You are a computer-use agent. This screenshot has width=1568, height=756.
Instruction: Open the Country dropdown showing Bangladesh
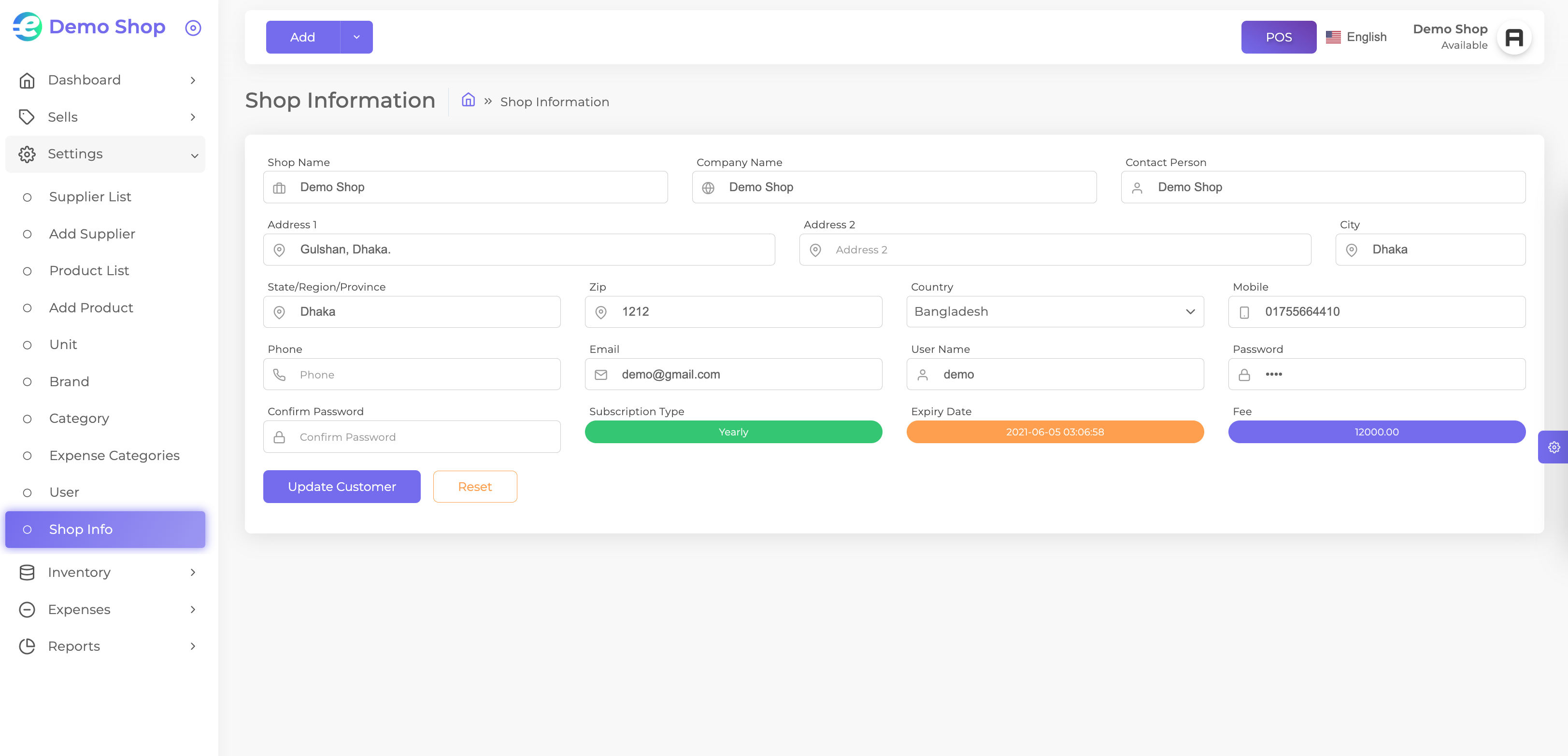1055,311
